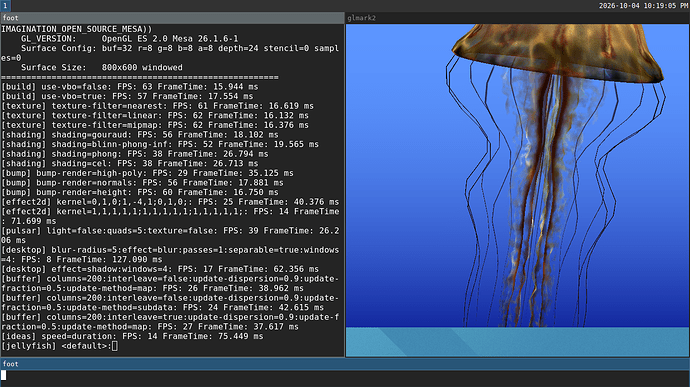Click the texture-filter=linear result line
The height and width of the screenshot is (387, 690).
pos(155,116)
